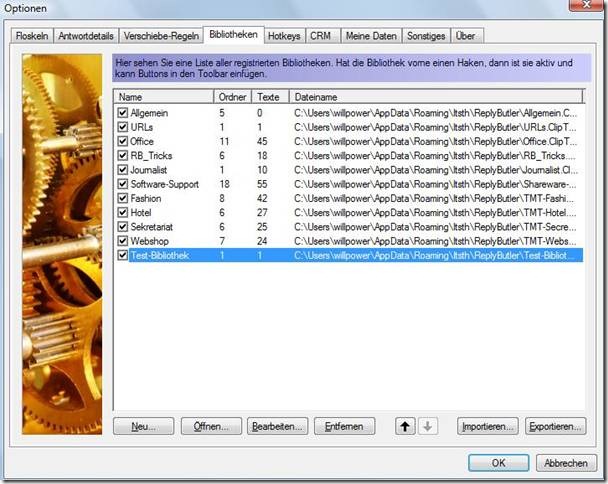Open the Über tab

pos(466,36)
